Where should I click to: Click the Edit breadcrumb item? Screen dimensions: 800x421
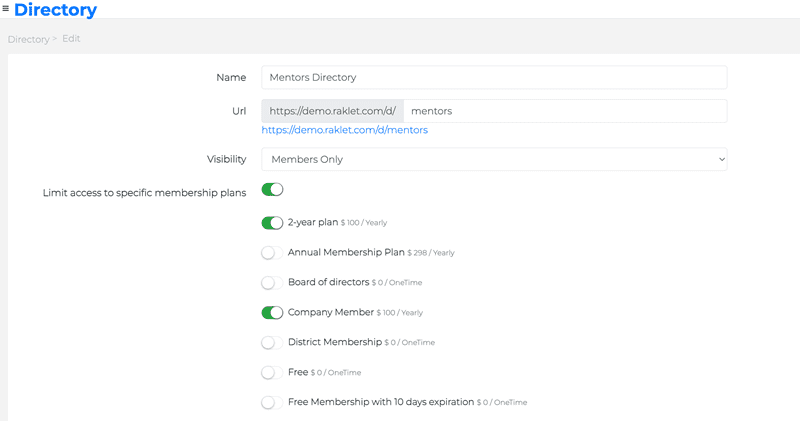[x=71, y=39]
